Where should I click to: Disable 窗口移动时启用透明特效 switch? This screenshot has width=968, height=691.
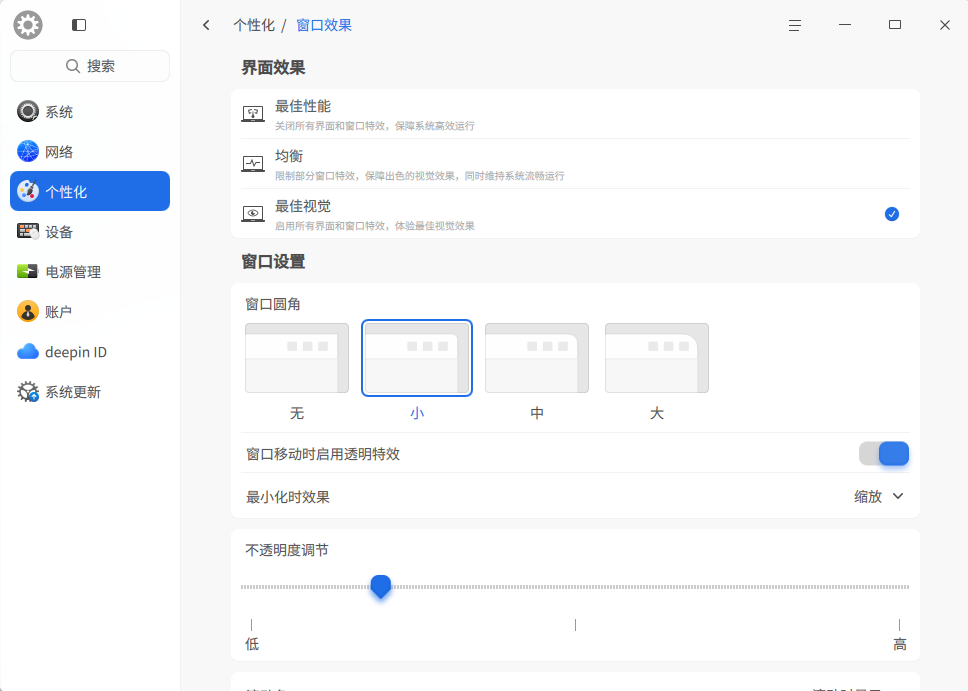point(884,454)
